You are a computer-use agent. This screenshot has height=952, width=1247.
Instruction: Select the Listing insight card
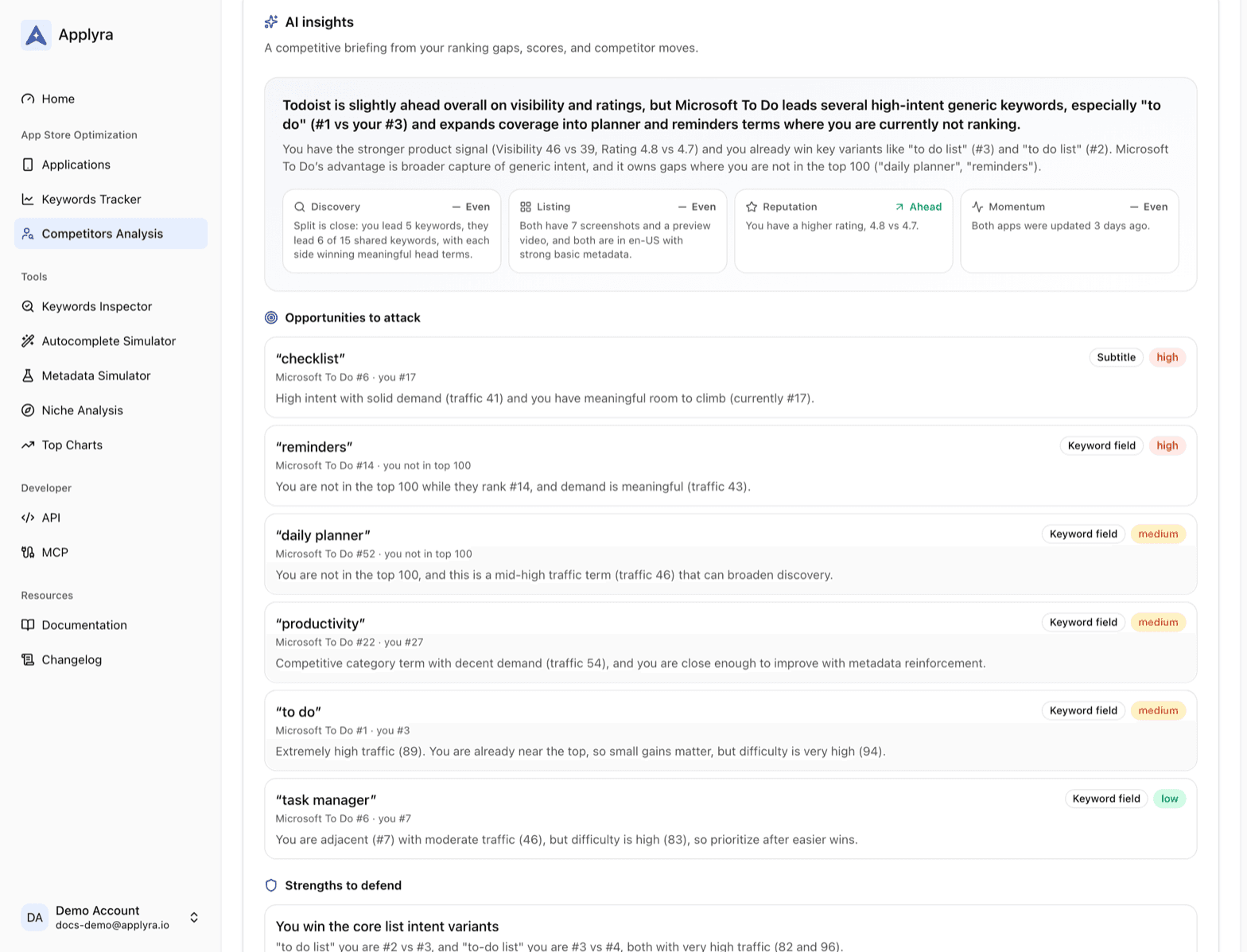(x=617, y=231)
